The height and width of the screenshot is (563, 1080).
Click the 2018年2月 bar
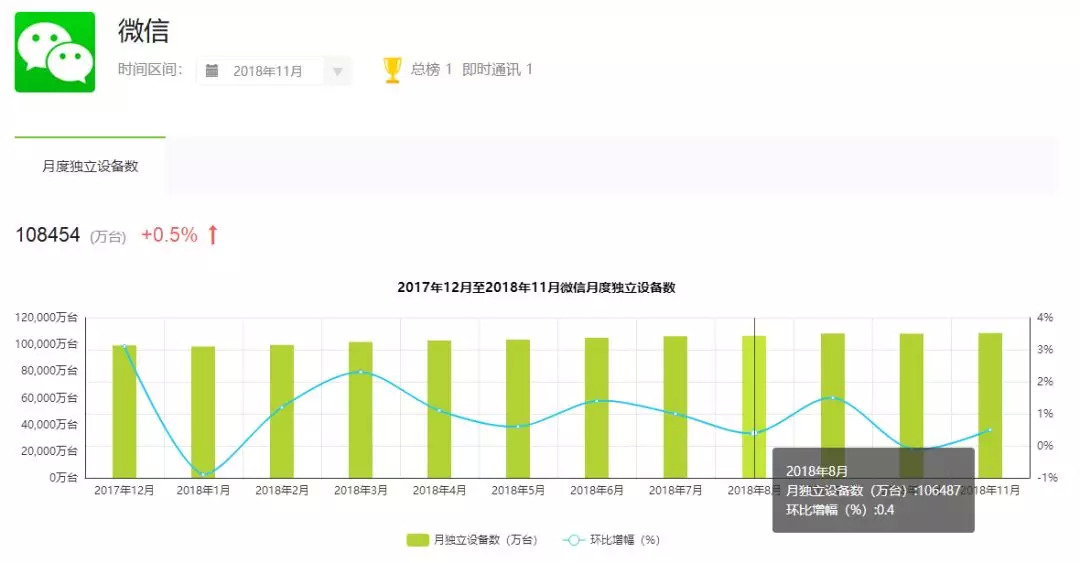point(282,411)
